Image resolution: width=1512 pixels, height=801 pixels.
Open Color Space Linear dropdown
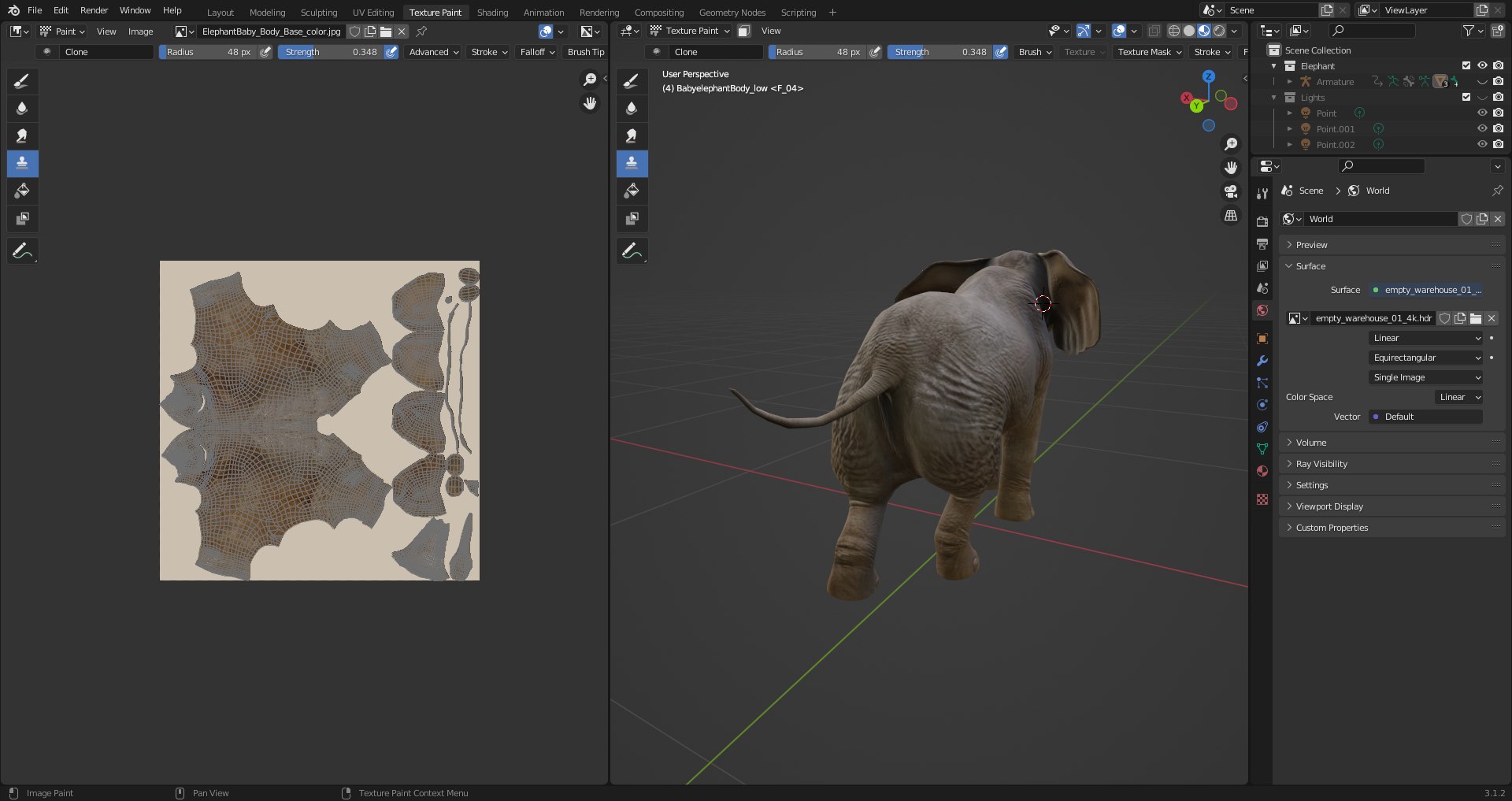tap(1459, 397)
